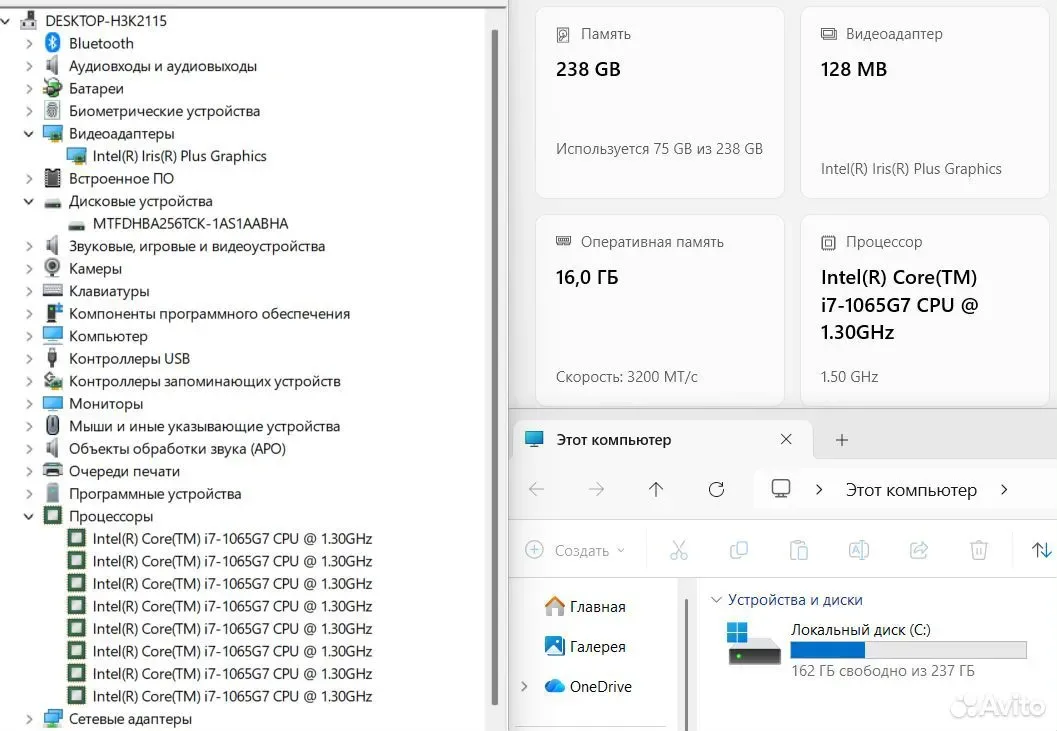The height and width of the screenshot is (731, 1057).
Task: Select Звуковые, игровые и видеоустройства category
Action: point(197,247)
